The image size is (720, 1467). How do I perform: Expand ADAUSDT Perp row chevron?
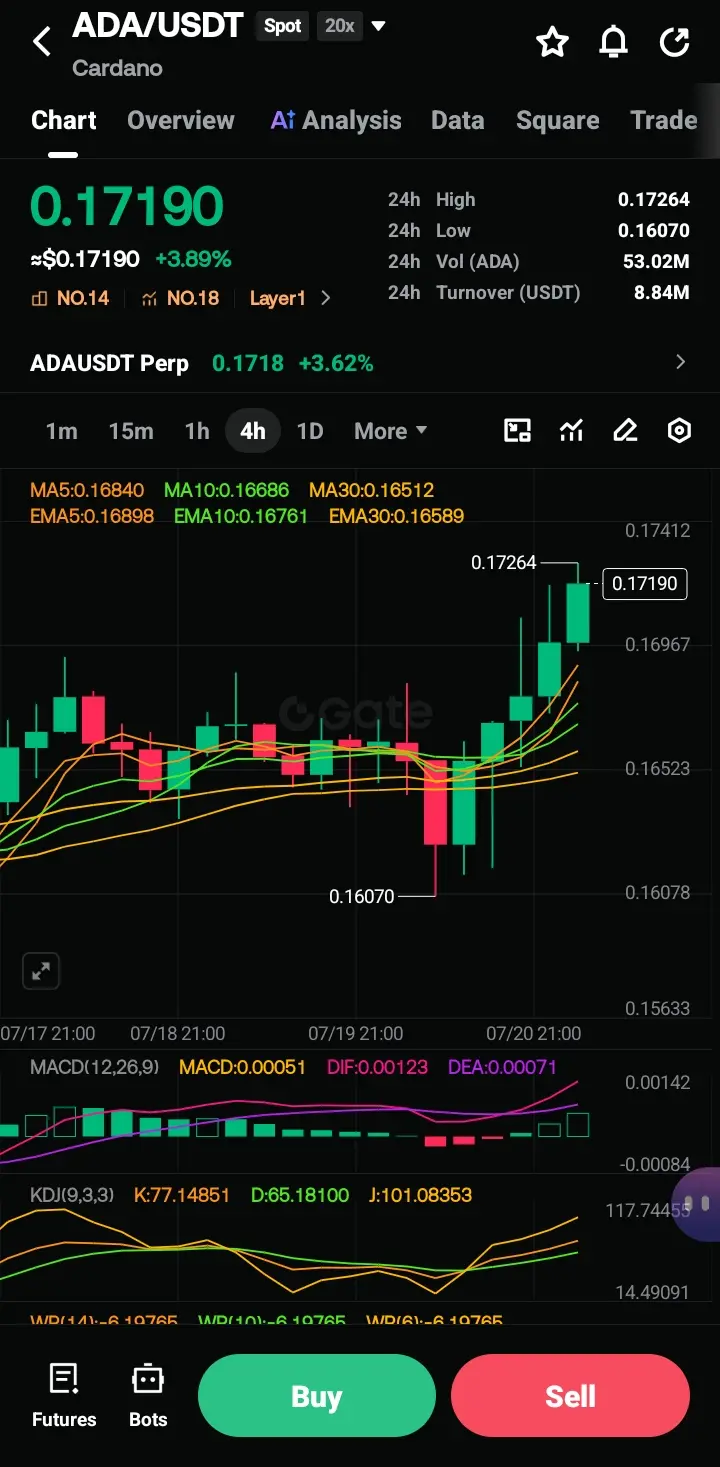point(681,362)
